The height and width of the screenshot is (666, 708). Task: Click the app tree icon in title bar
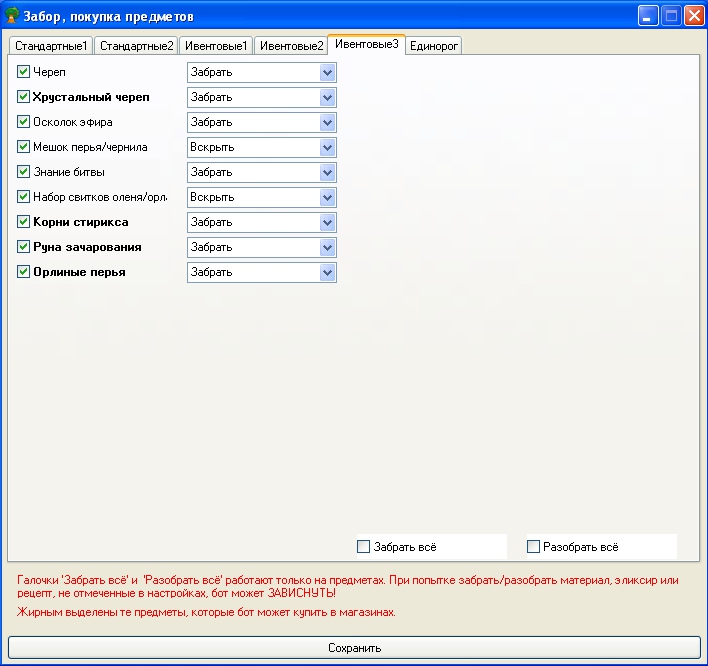(13, 17)
